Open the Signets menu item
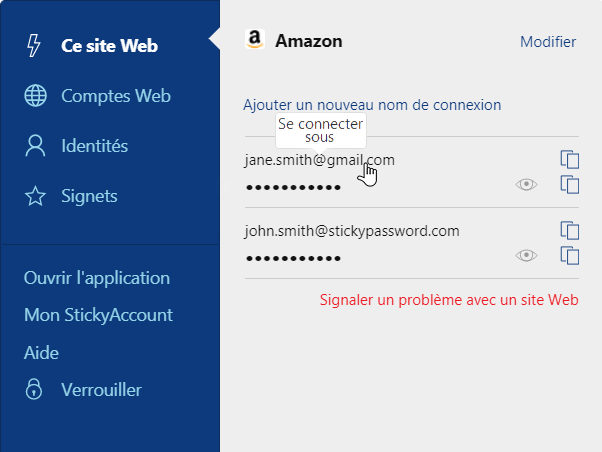Viewport: 602px width, 452px height. coord(89,196)
